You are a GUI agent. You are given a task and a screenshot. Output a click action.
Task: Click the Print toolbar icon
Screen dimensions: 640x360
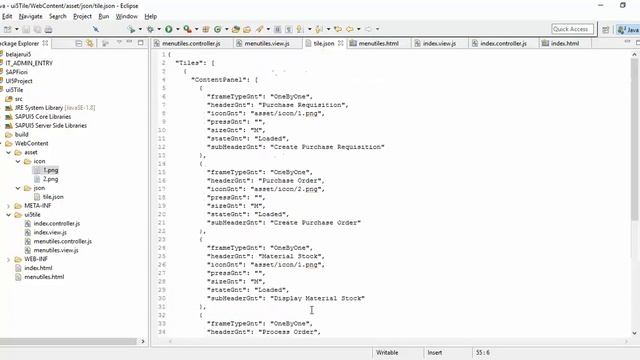click(48, 29)
